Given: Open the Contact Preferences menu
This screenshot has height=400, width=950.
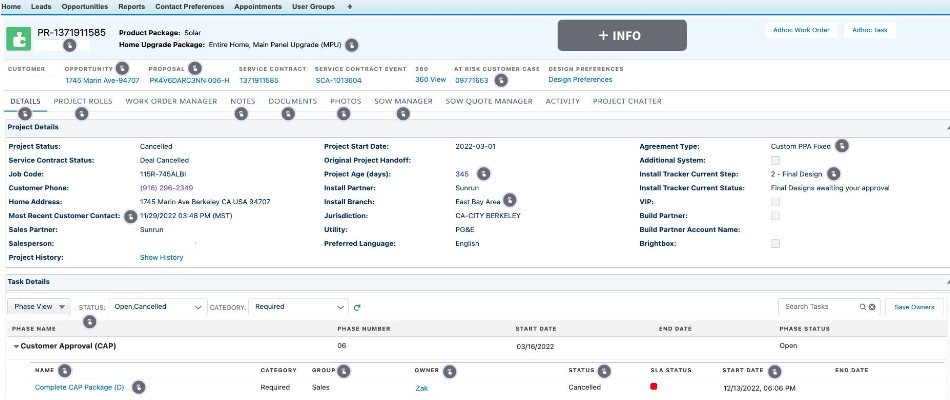Looking at the screenshot, I should [190, 7].
